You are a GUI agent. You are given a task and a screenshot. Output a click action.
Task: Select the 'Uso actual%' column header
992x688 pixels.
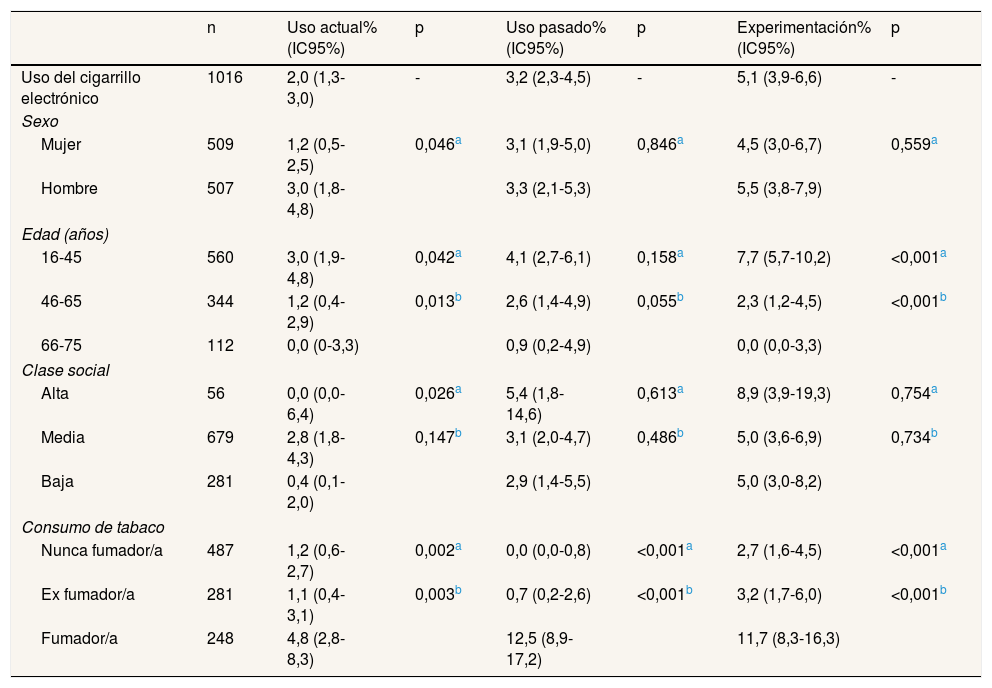tap(331, 28)
